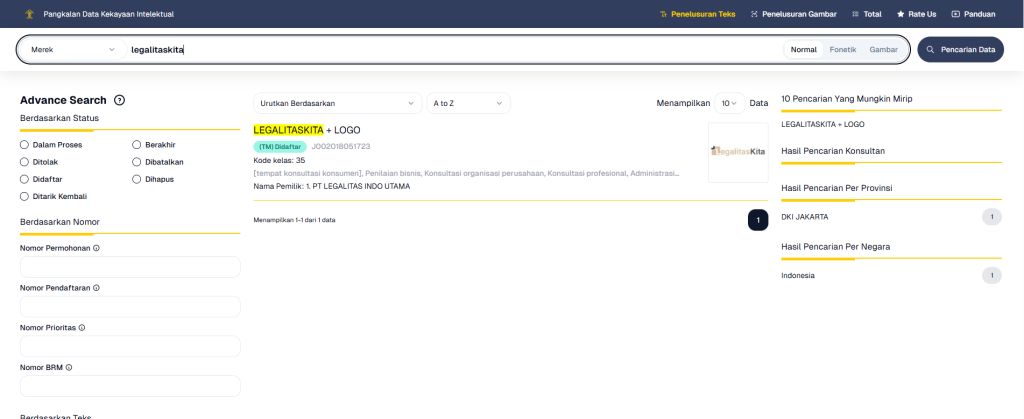Select the Ditolak status radio
This screenshot has height=419, width=1024.
click(x=24, y=162)
